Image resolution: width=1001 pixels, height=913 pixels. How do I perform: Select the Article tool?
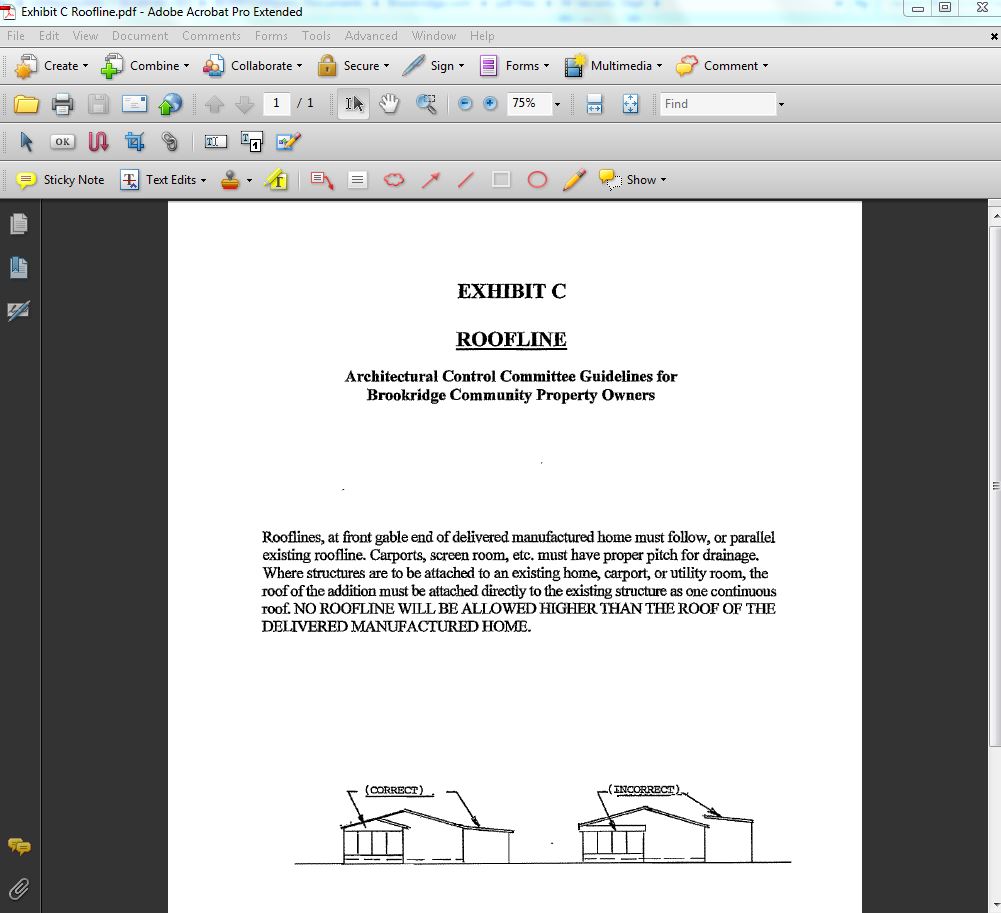tap(98, 142)
